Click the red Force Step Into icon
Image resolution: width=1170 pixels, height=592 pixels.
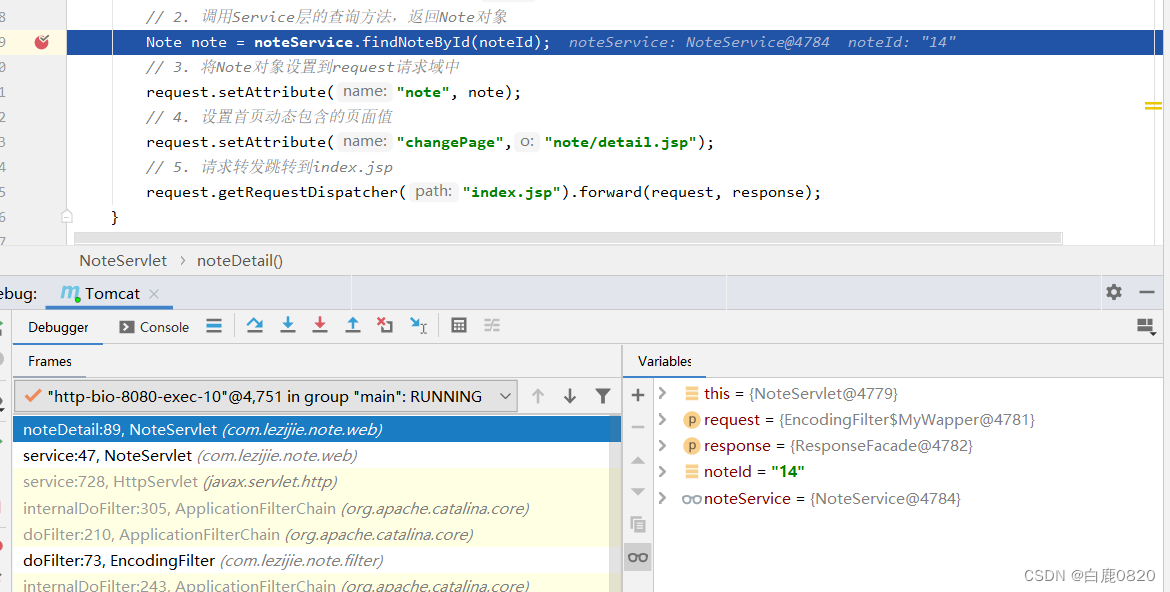pyautogui.click(x=319, y=325)
